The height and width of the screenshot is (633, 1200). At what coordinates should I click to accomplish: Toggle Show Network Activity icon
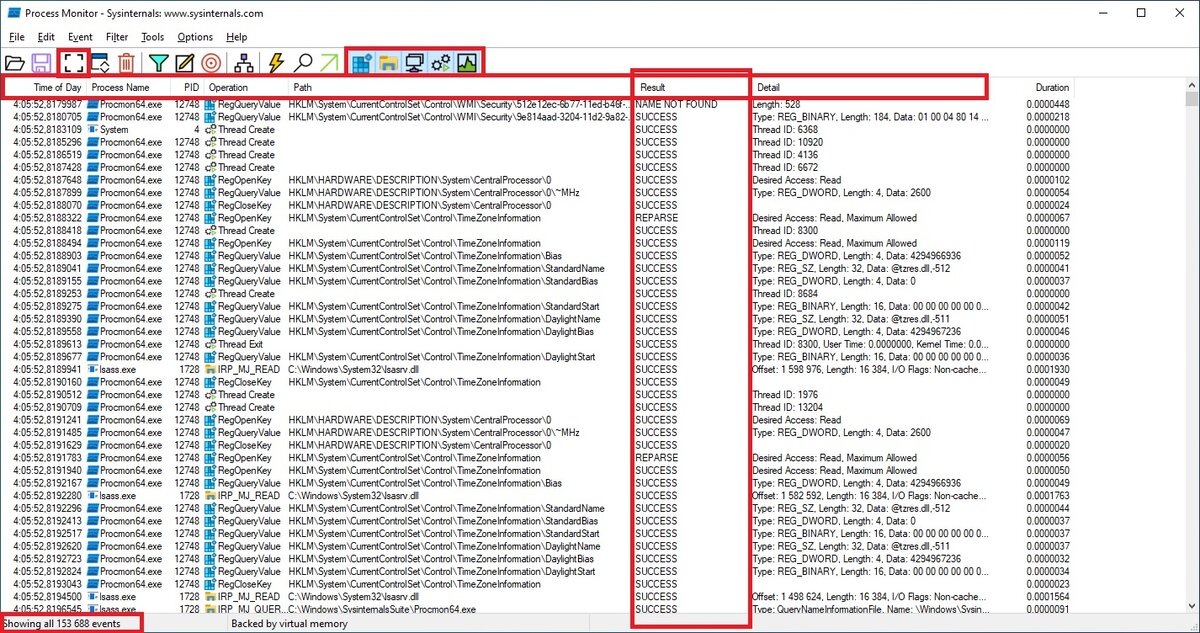pyautogui.click(x=414, y=63)
